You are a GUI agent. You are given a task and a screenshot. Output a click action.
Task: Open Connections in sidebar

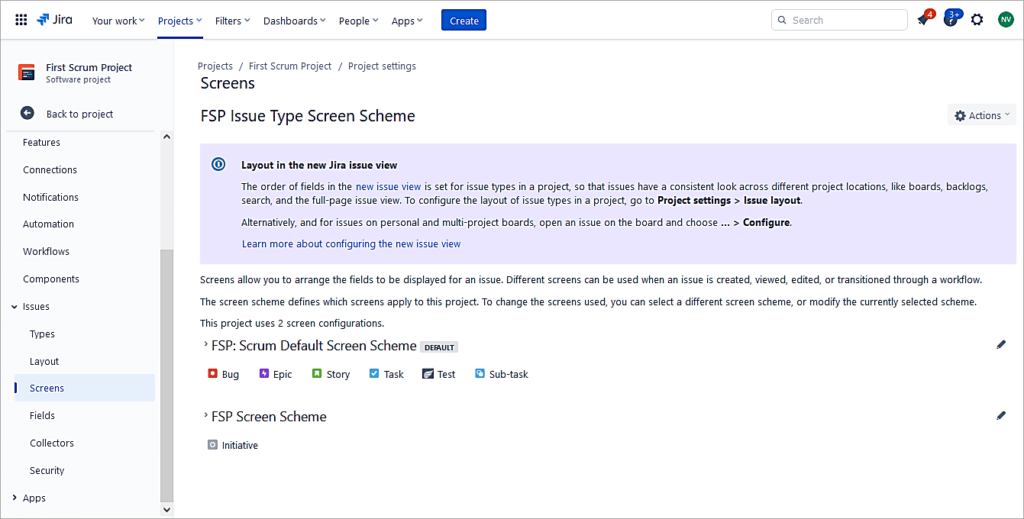click(50, 170)
